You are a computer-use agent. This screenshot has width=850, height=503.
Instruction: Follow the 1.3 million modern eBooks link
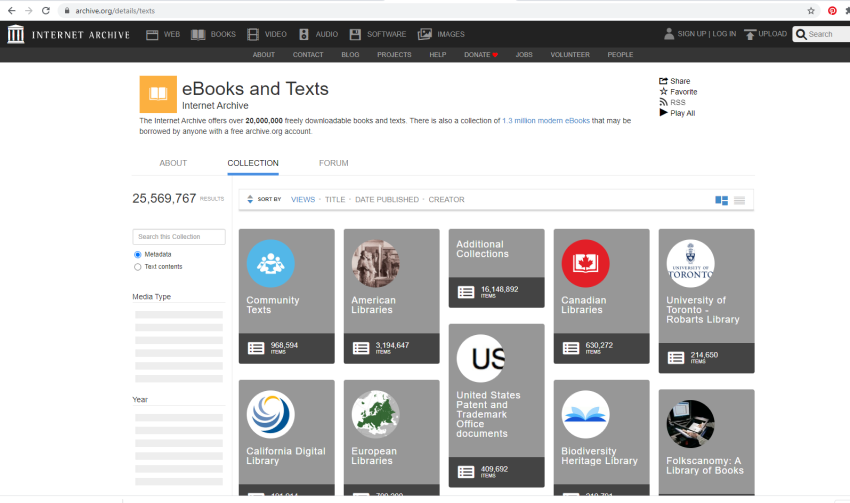pos(546,121)
